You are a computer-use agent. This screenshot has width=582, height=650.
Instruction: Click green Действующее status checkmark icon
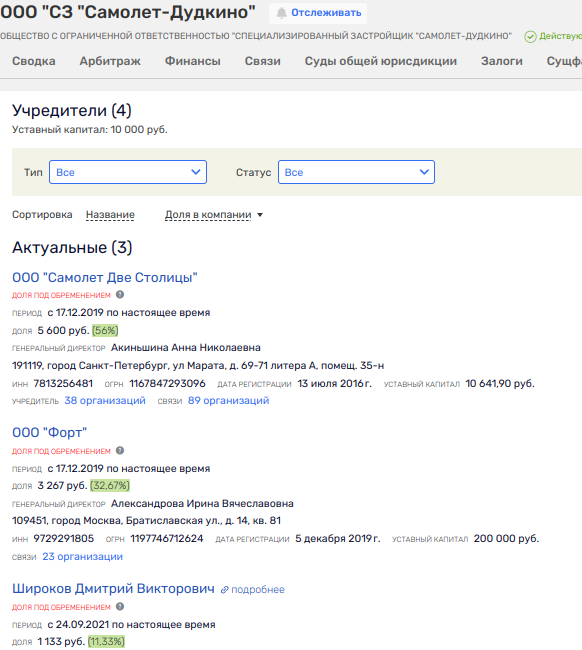click(530, 36)
